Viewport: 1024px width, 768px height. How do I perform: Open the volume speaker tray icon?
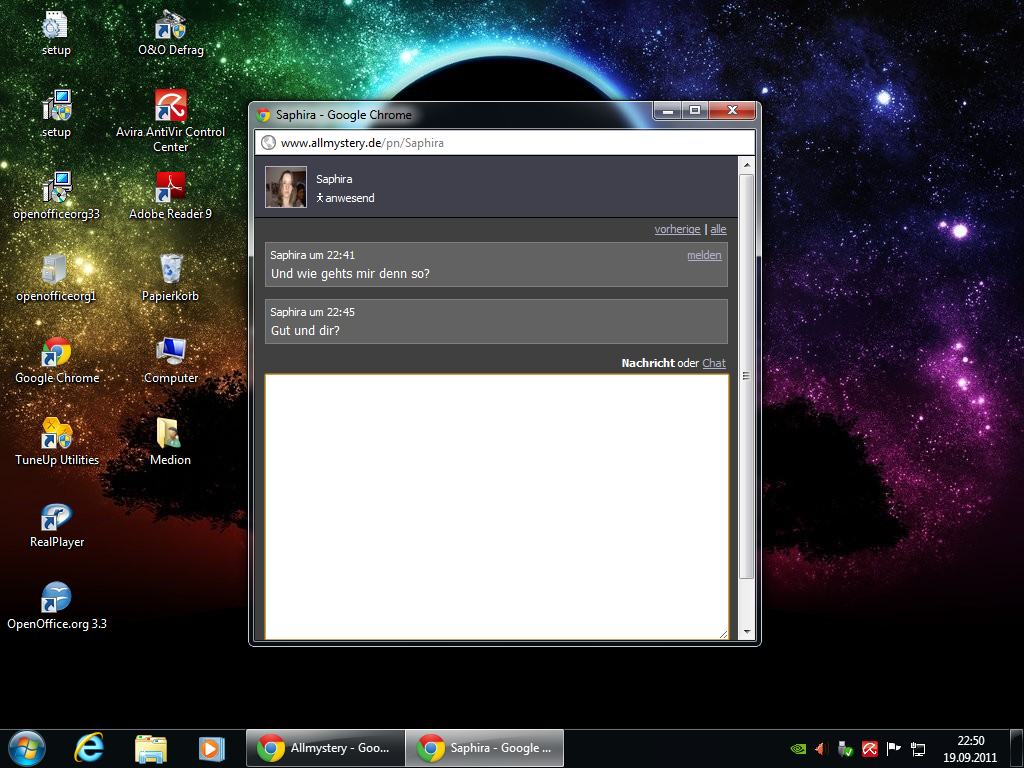point(822,748)
